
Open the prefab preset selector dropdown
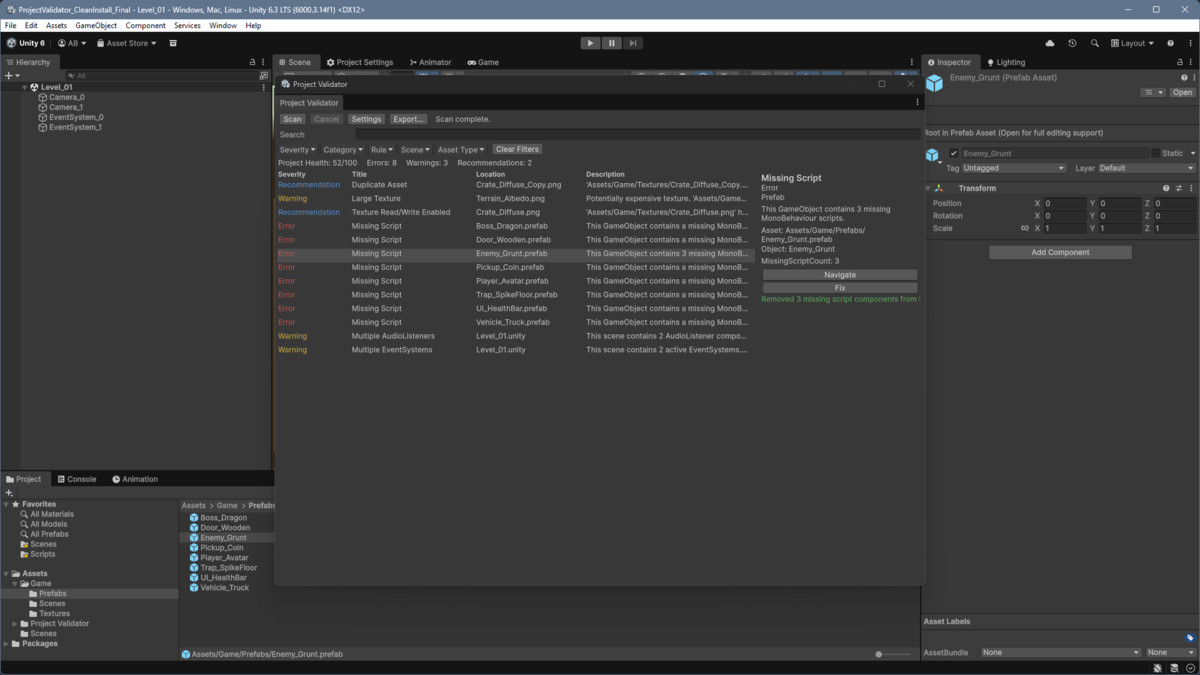point(1153,92)
